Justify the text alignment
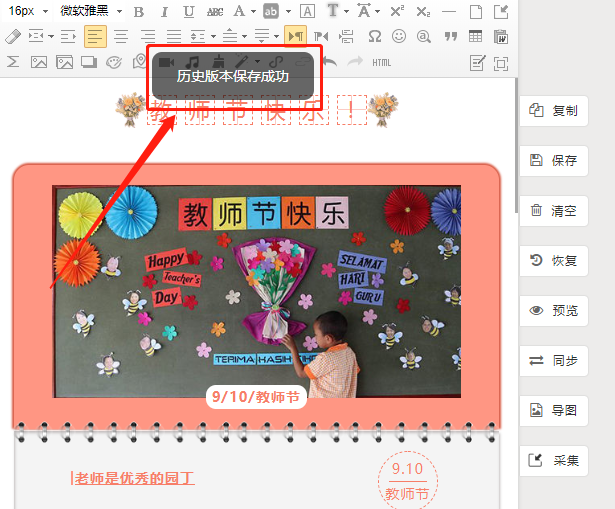The height and width of the screenshot is (509, 615). click(174, 37)
